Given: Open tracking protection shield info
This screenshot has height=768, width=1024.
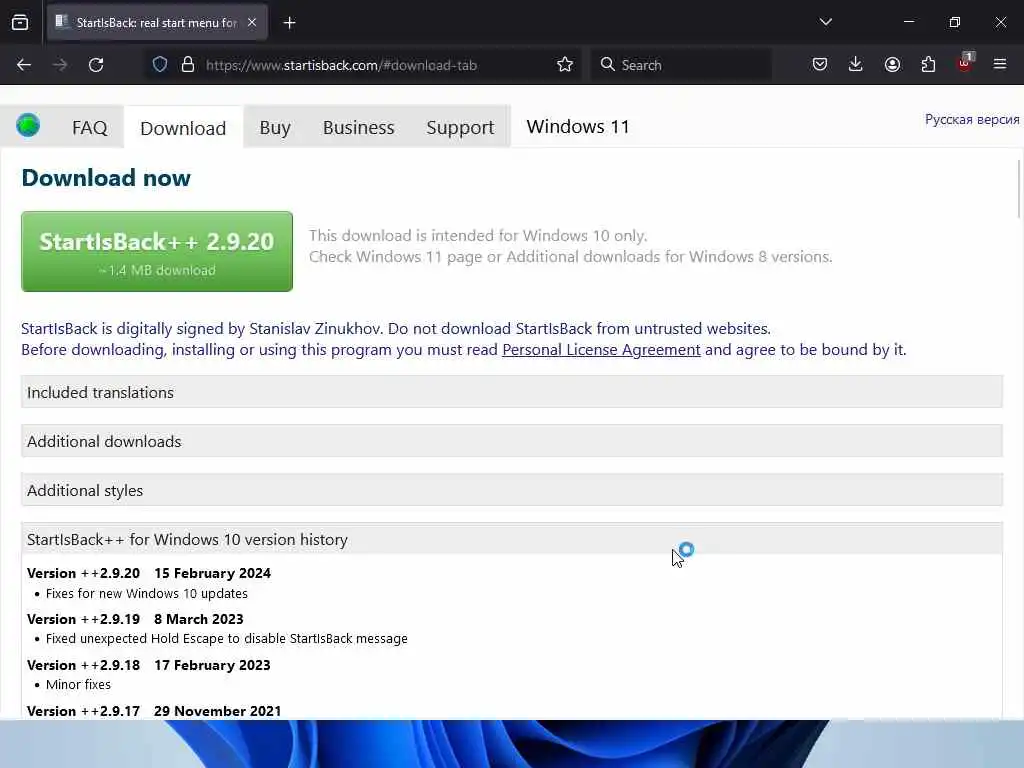Looking at the screenshot, I should (x=160, y=65).
